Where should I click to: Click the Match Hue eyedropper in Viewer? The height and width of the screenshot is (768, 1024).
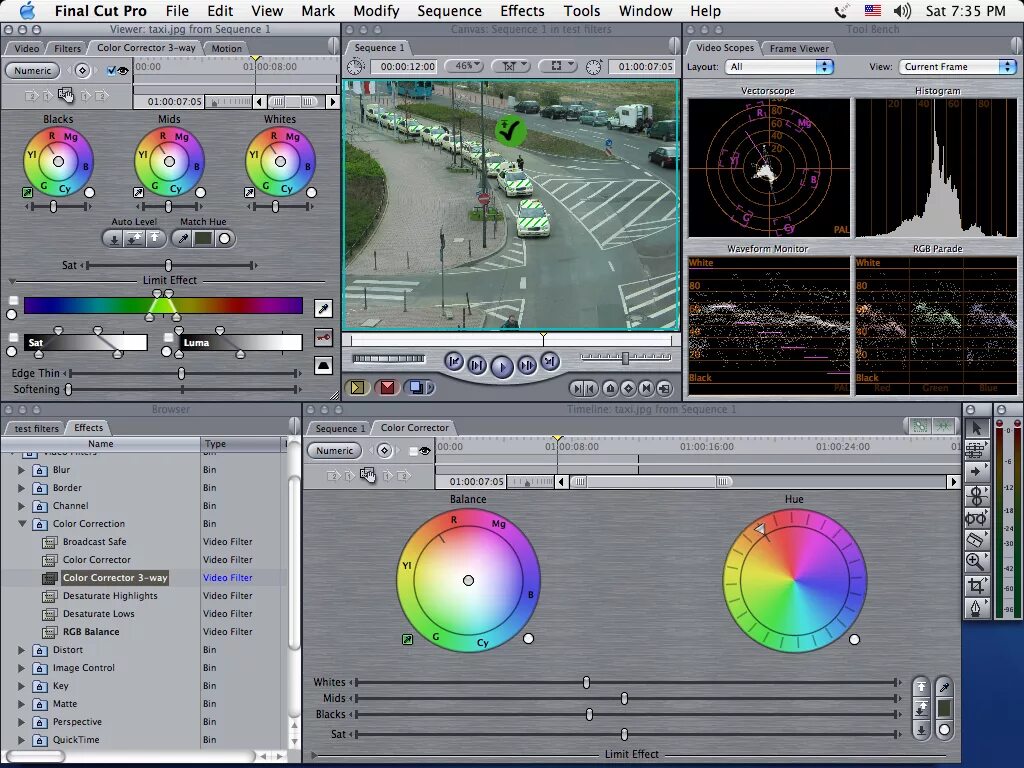pos(184,239)
